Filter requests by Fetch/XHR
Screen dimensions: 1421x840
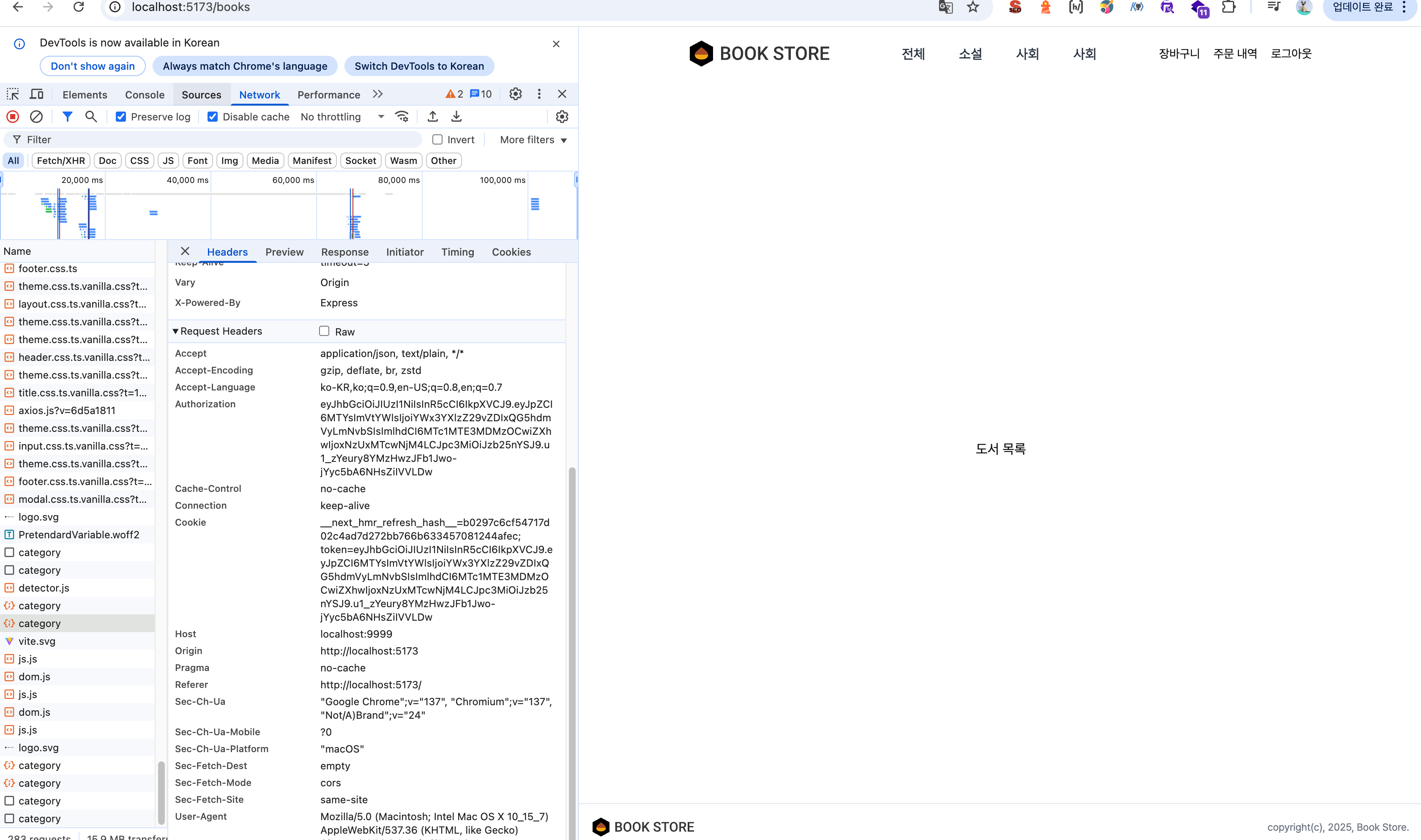click(x=60, y=161)
